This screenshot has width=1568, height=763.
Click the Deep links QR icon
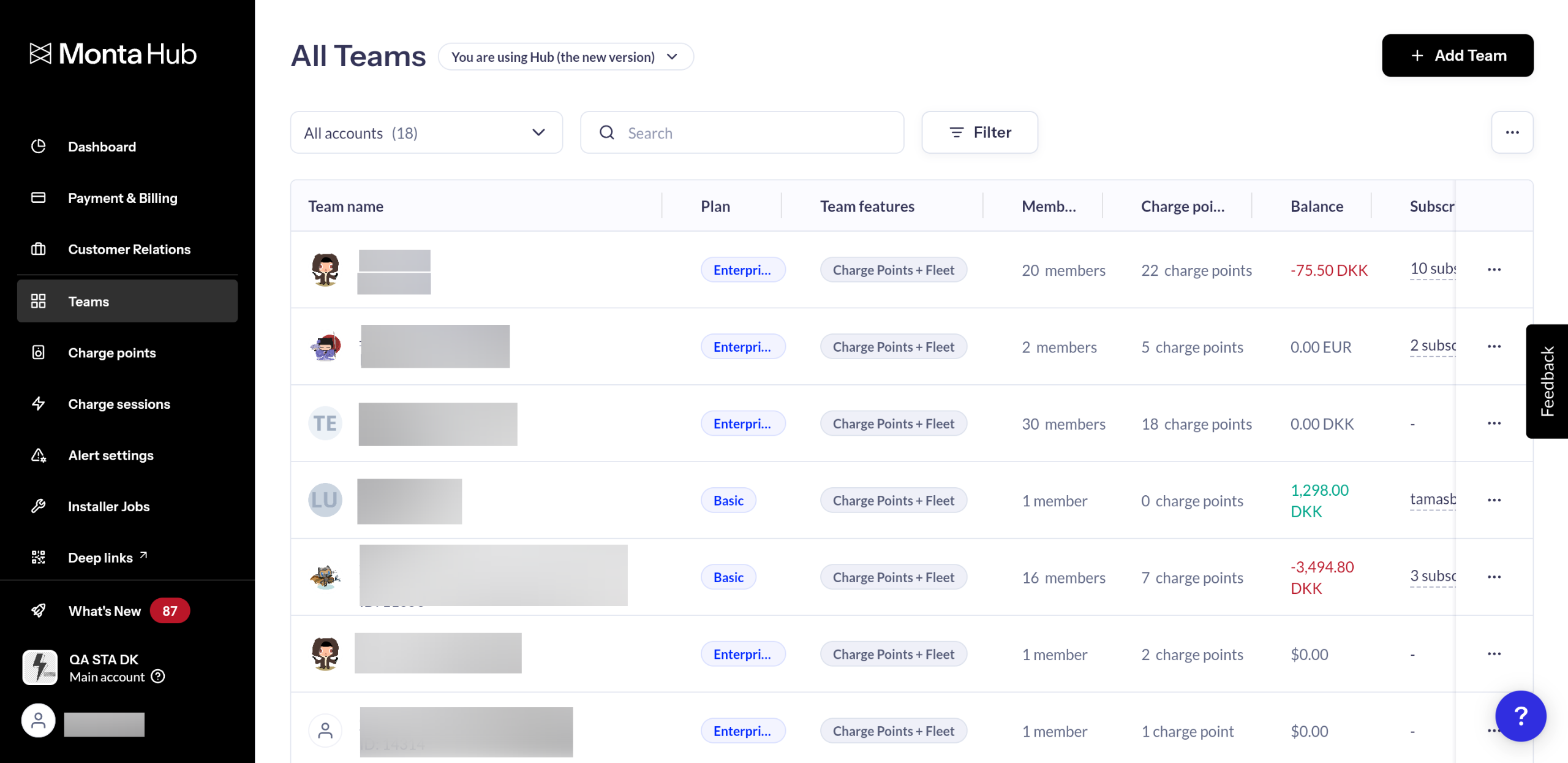pyautogui.click(x=38, y=557)
